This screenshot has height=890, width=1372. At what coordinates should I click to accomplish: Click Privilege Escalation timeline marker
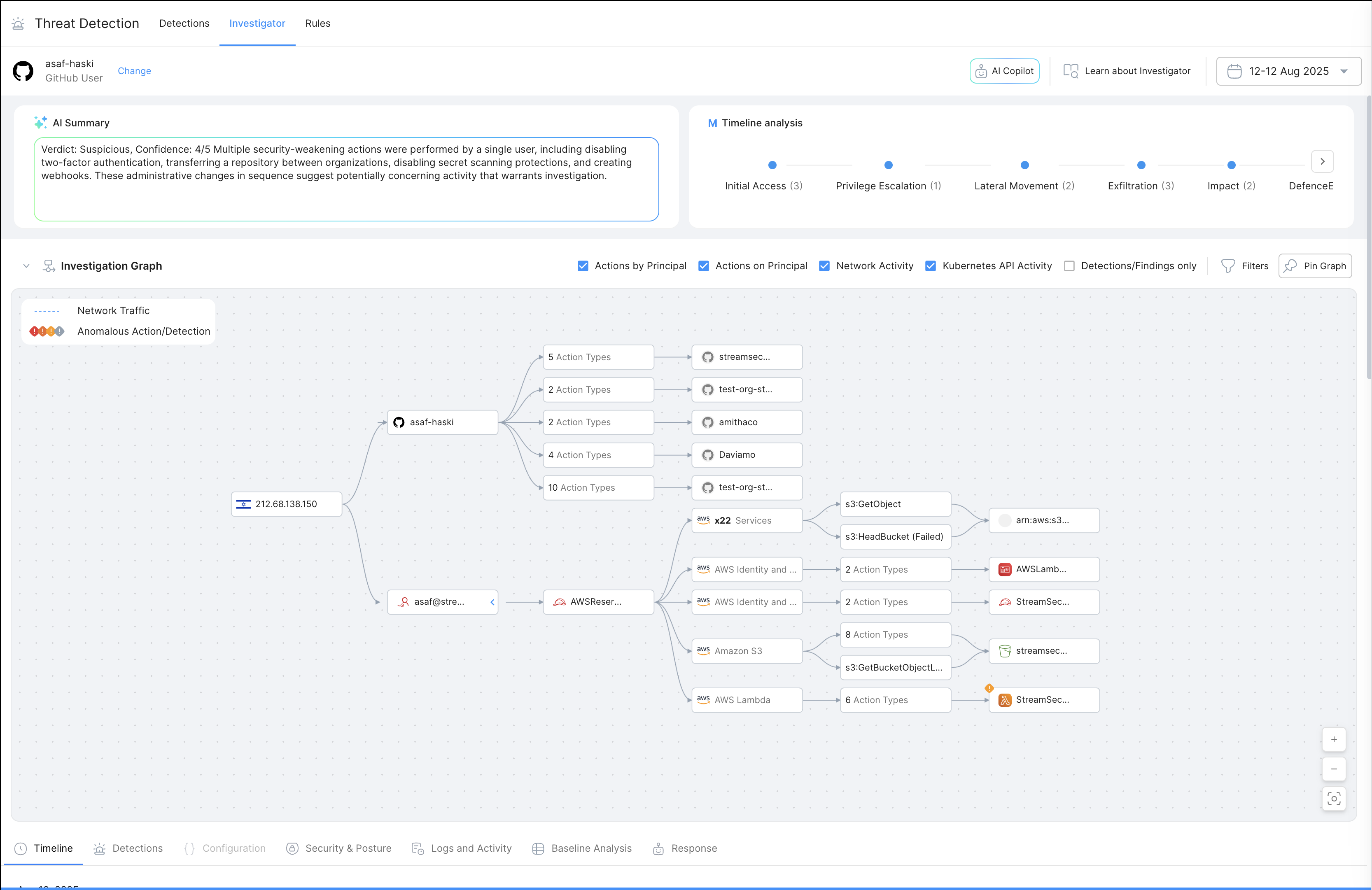[x=888, y=165]
